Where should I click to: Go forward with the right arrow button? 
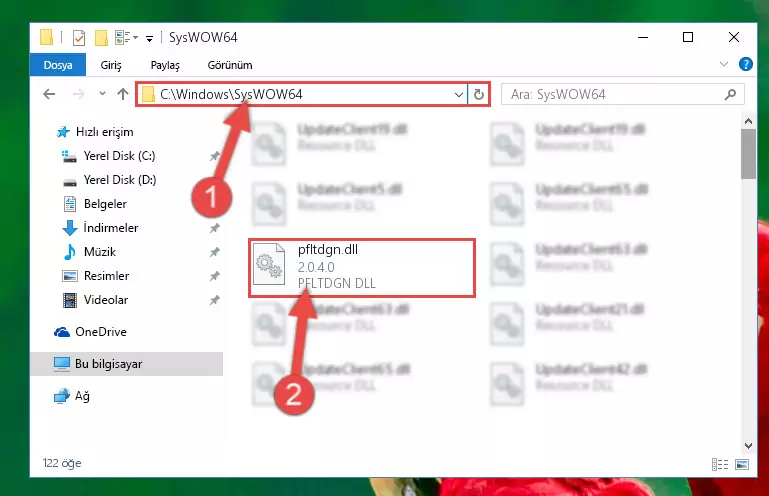[78, 94]
